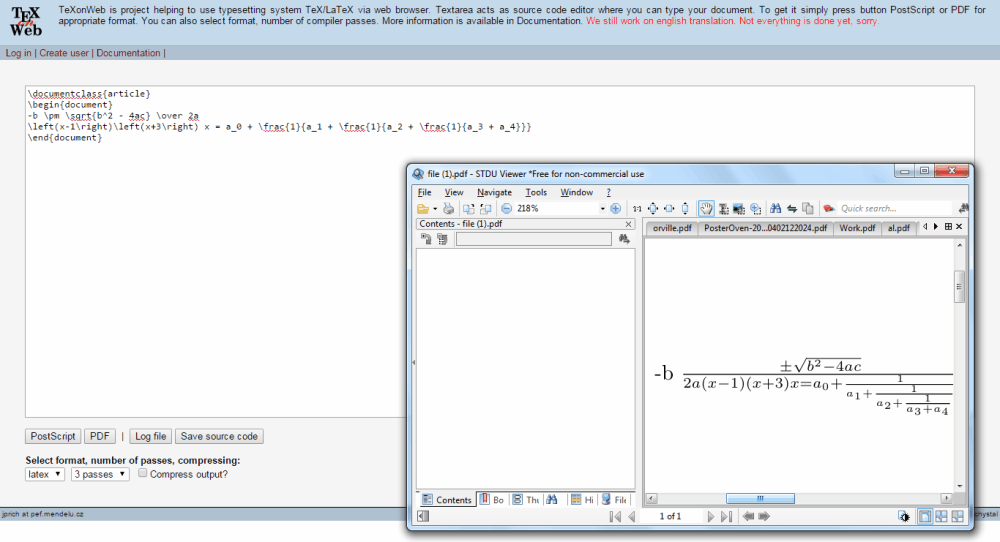Select the image selection tool
This screenshot has height=542, width=1000.
tap(739, 209)
